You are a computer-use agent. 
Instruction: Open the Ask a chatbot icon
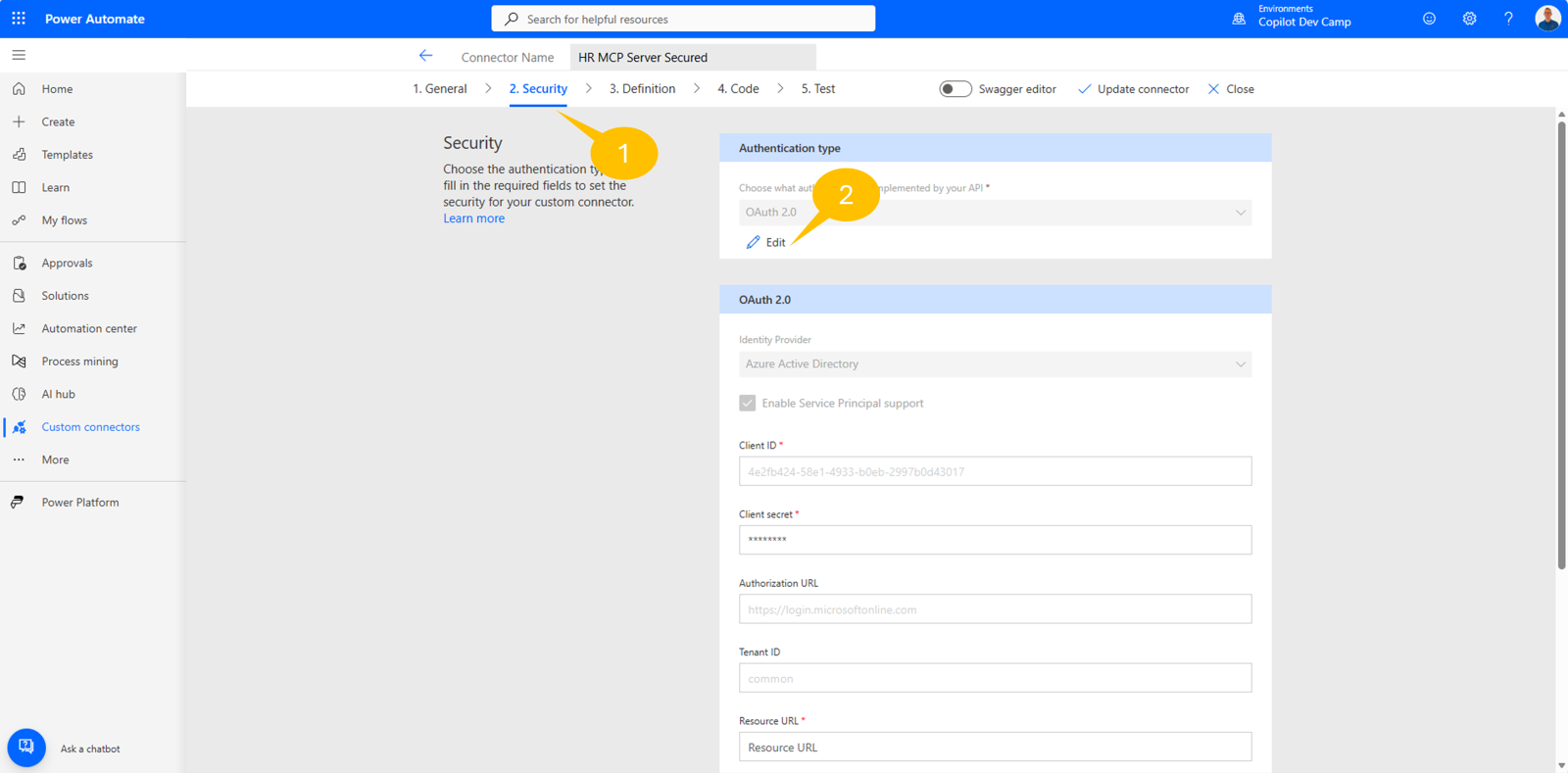(x=26, y=748)
